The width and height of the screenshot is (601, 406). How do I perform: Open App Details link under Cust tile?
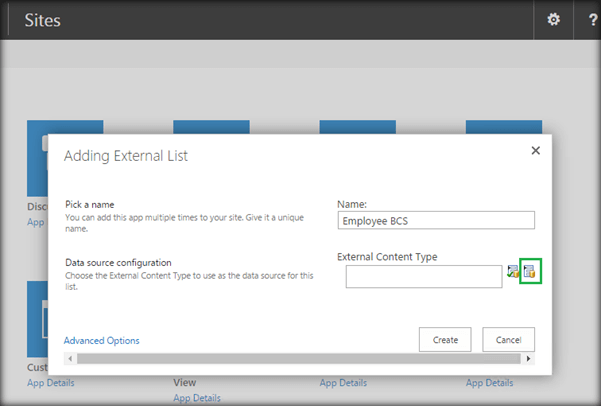[50, 382]
